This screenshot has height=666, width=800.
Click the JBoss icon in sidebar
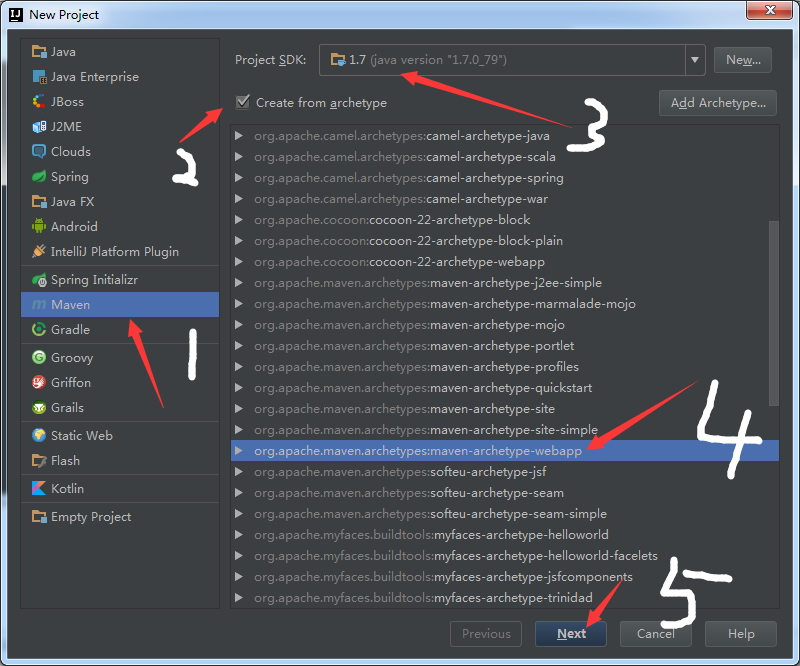pos(39,102)
